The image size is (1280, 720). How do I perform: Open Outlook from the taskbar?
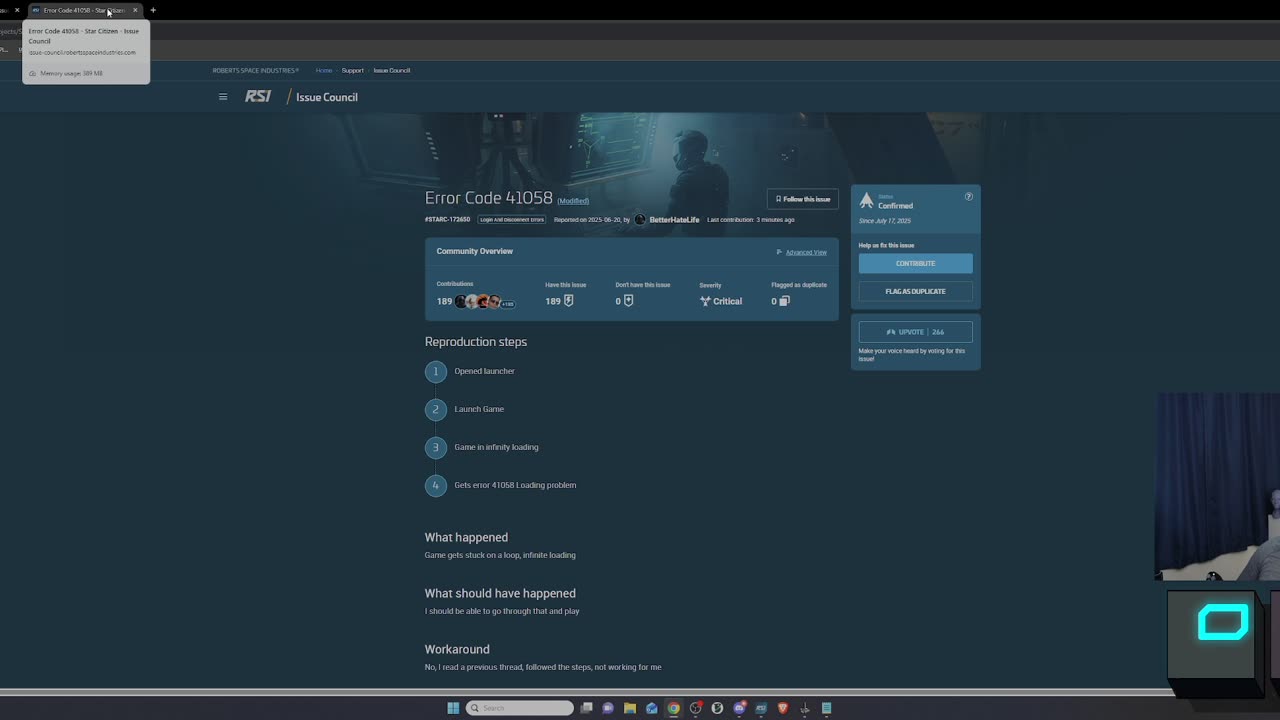coord(652,708)
